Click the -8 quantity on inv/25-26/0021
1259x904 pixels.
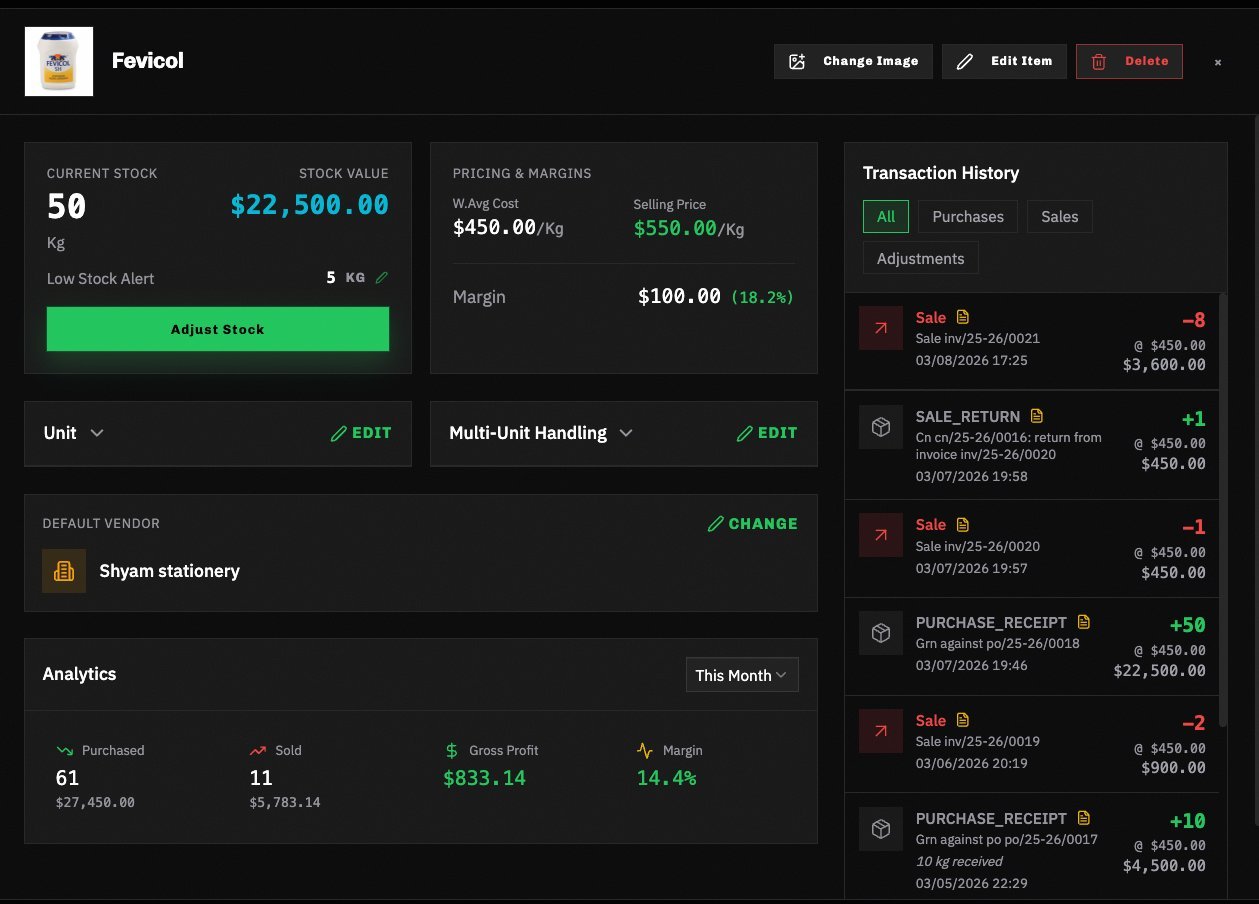click(1193, 320)
